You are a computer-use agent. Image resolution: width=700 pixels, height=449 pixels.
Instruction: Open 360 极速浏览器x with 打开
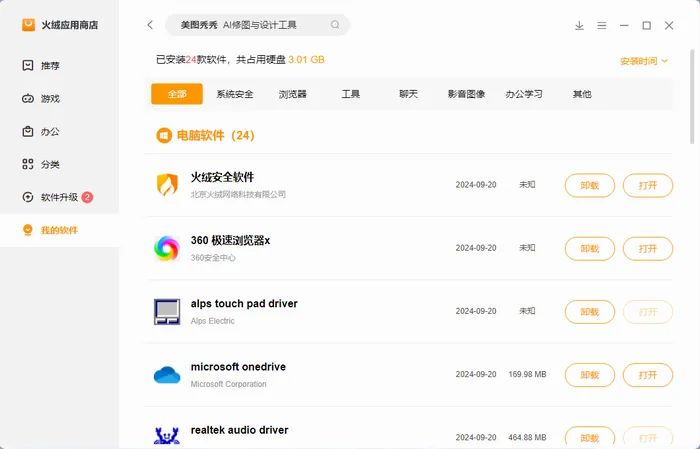(x=648, y=249)
